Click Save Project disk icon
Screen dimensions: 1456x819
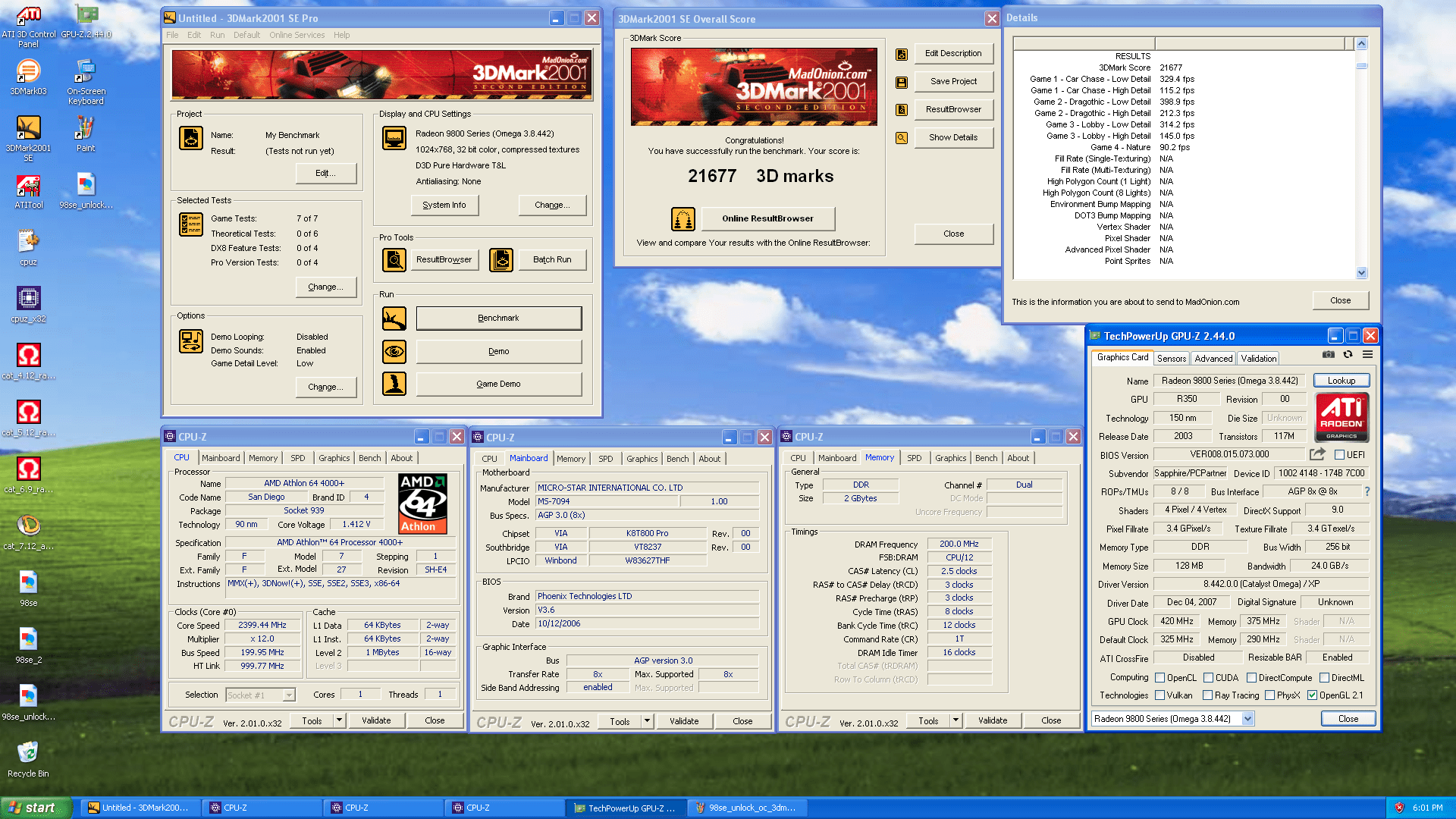coord(902,82)
